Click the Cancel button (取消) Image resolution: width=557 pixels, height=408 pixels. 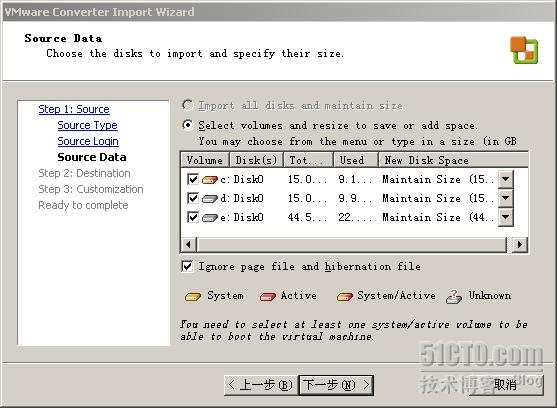coord(506,385)
